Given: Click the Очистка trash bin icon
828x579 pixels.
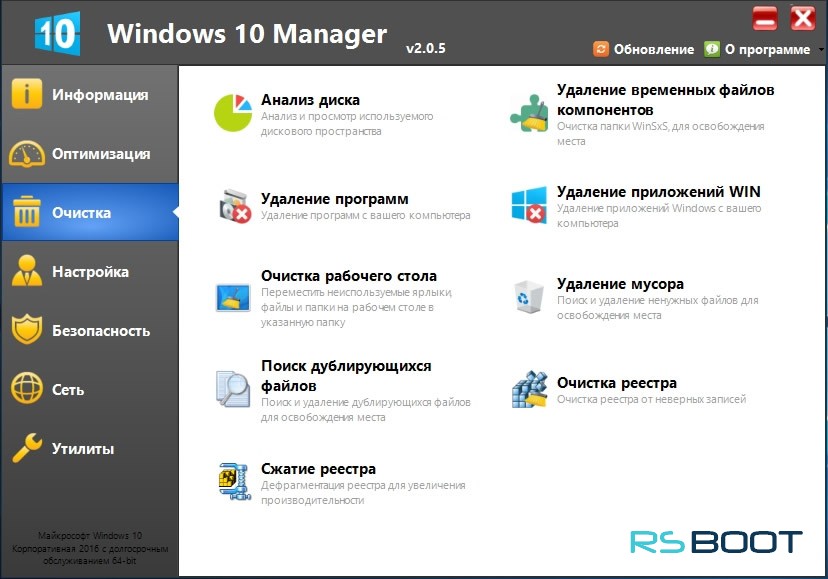Looking at the screenshot, I should click(26, 212).
